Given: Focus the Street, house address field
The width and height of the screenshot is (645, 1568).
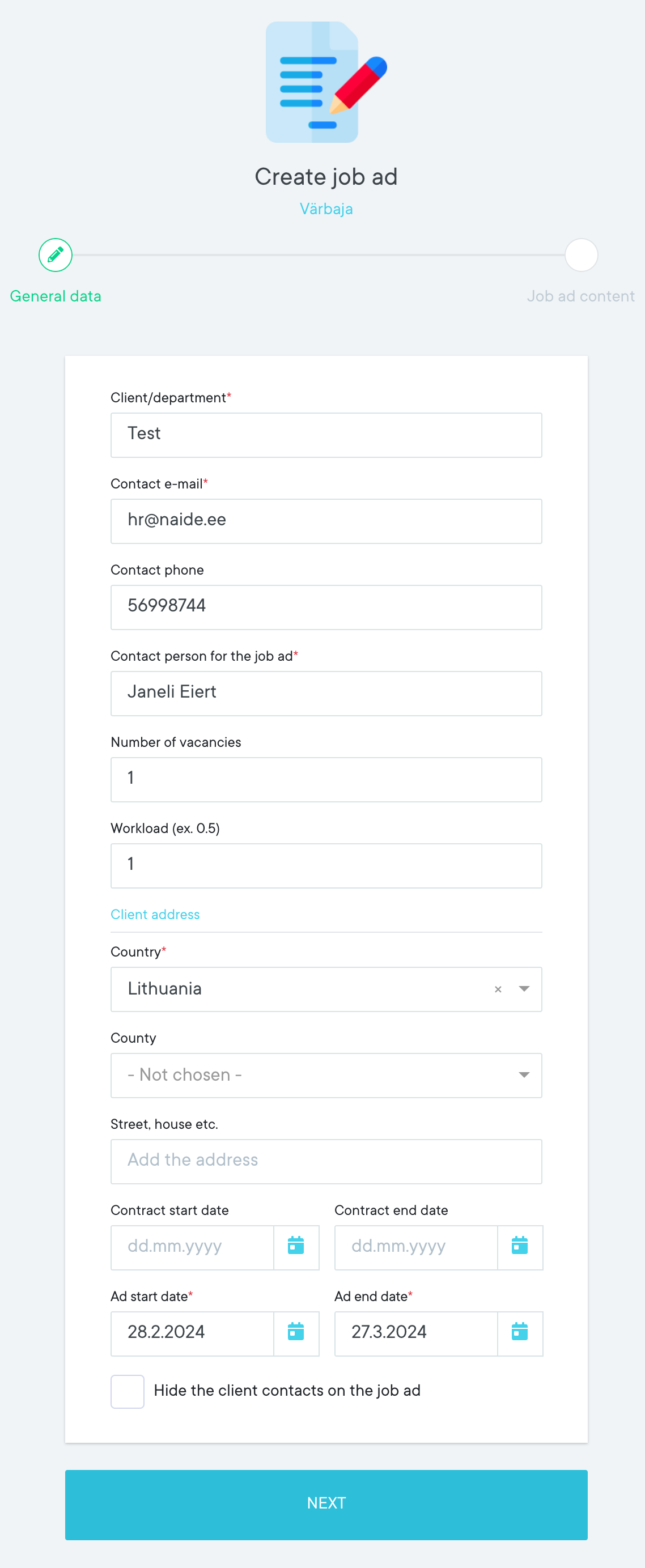Looking at the screenshot, I should coord(326,1161).
